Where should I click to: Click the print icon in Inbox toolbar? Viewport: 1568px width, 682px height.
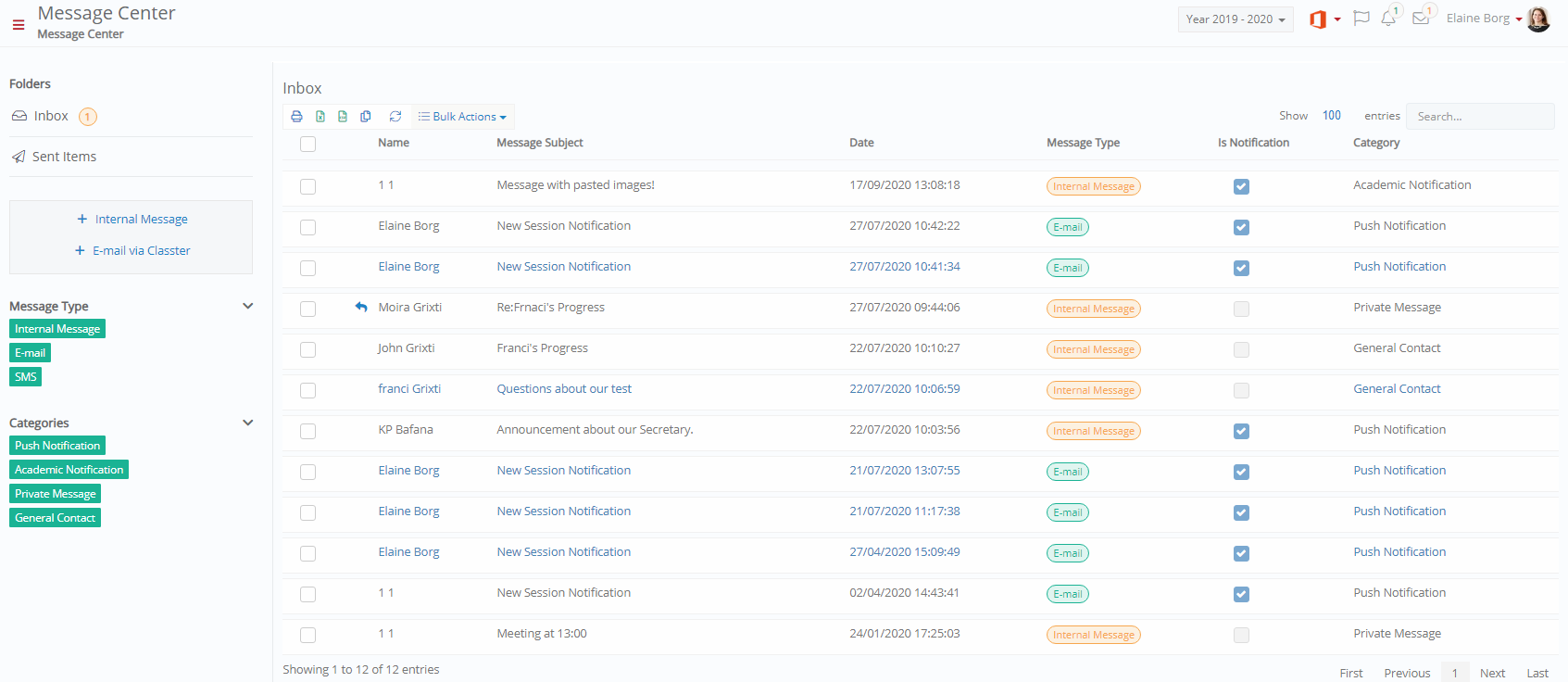click(296, 117)
